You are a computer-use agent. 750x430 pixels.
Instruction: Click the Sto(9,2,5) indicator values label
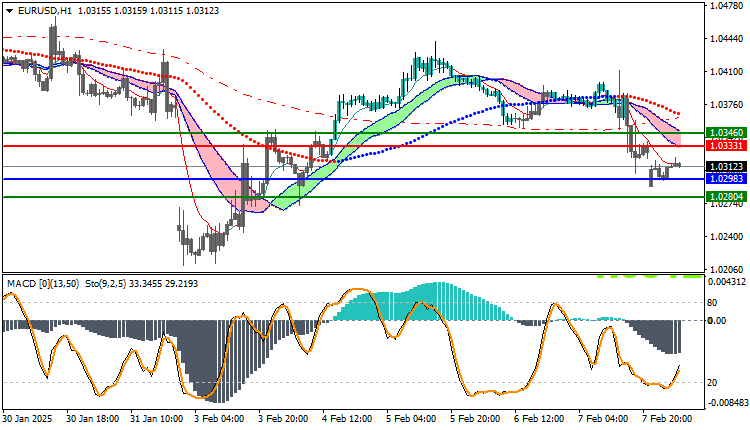pyautogui.click(x=142, y=284)
